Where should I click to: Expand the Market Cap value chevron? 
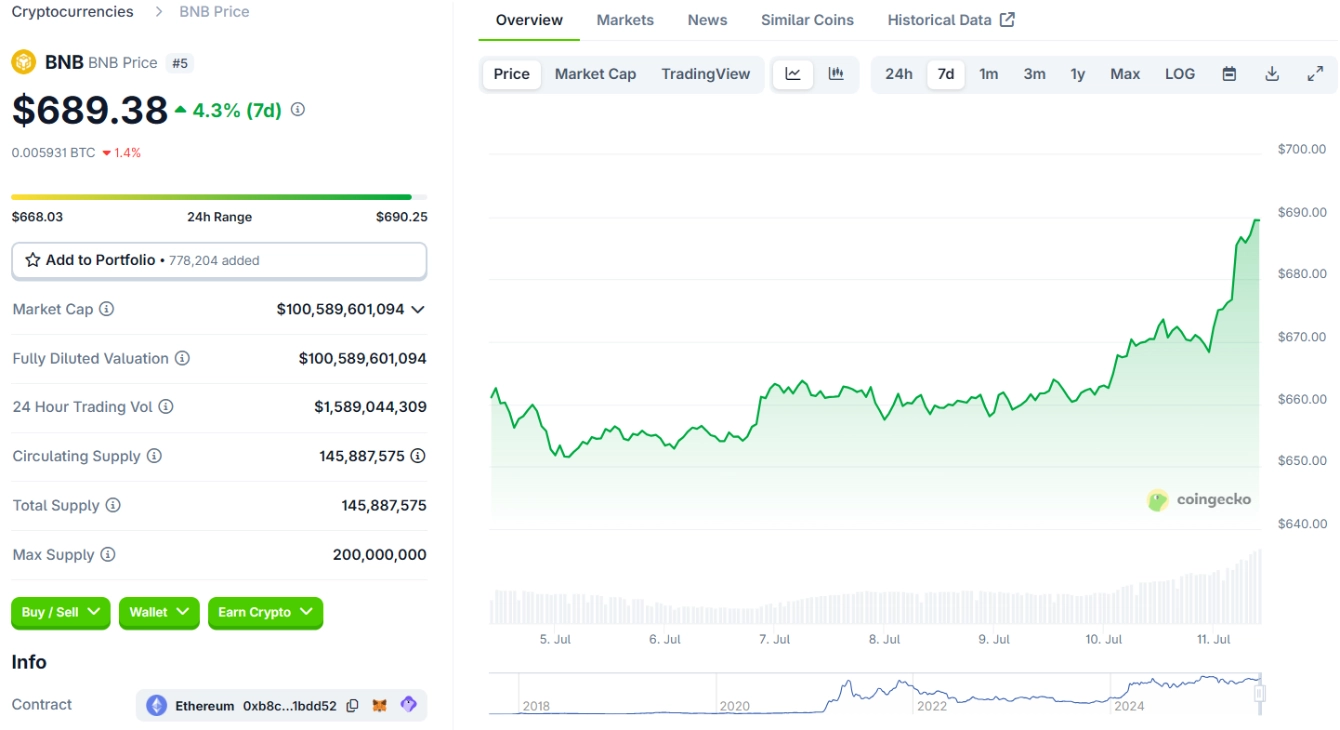point(418,309)
